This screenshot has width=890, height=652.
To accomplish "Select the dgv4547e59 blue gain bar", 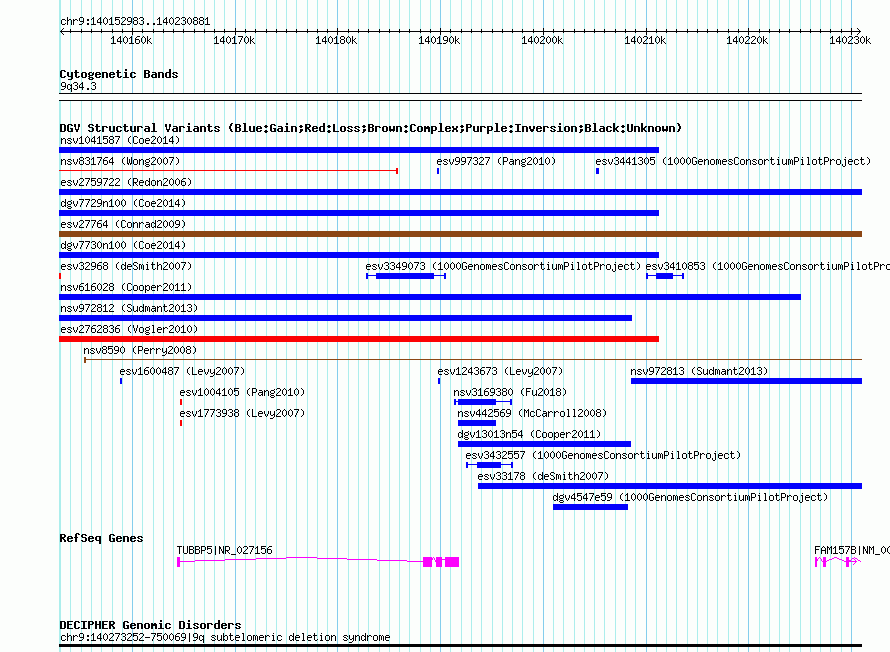I will coord(590,507).
